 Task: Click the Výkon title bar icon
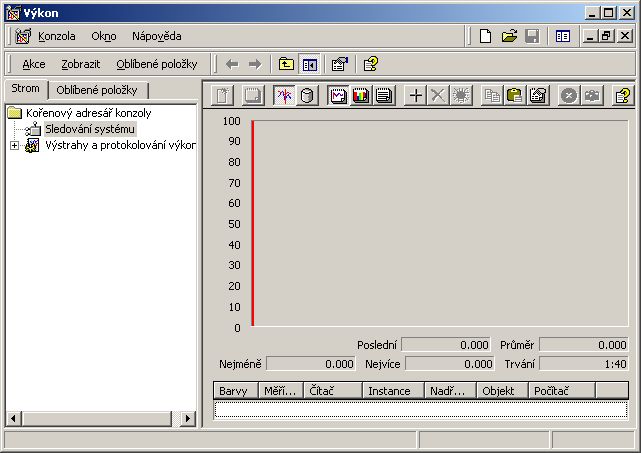[13, 13]
